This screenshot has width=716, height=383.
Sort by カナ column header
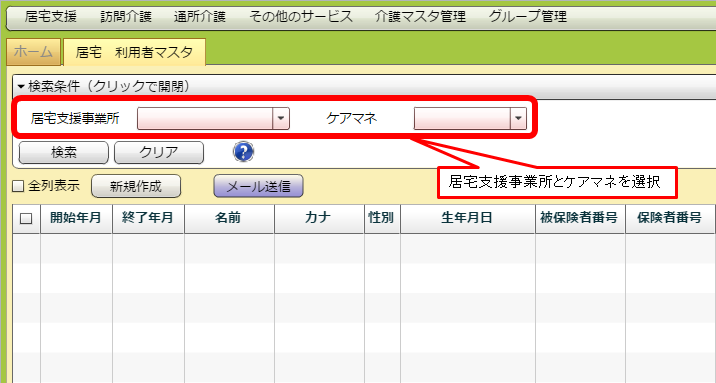pyautogui.click(x=319, y=219)
